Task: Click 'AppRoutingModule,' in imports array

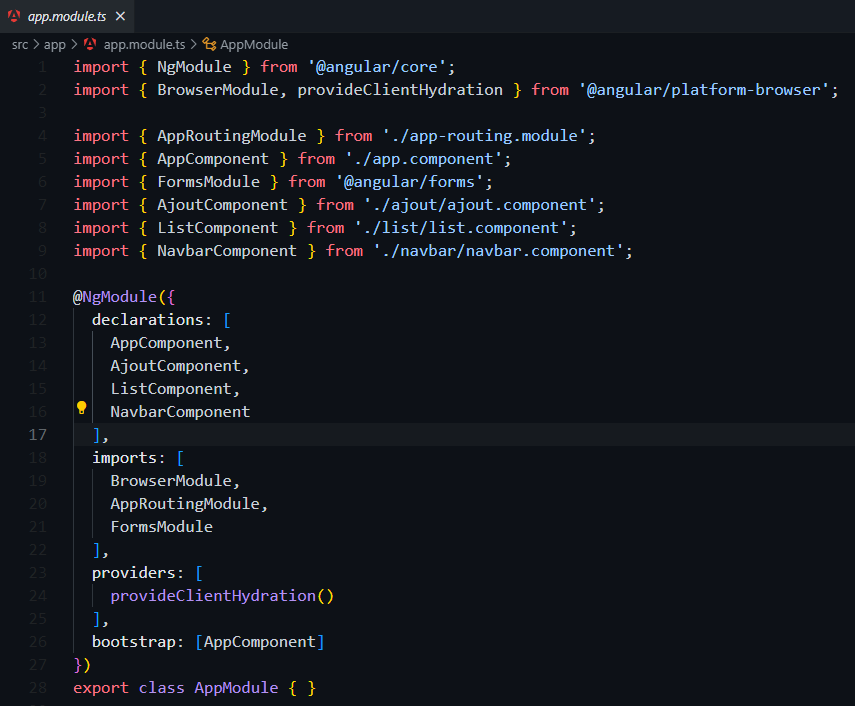Action: 189,504
